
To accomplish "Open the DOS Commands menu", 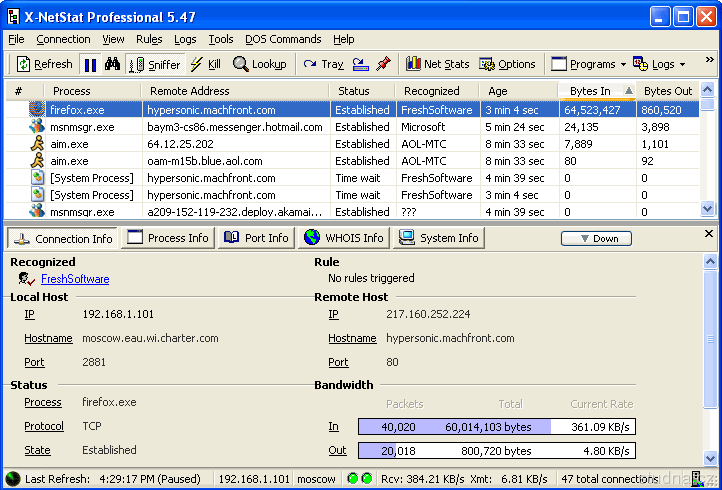I will 282,39.
